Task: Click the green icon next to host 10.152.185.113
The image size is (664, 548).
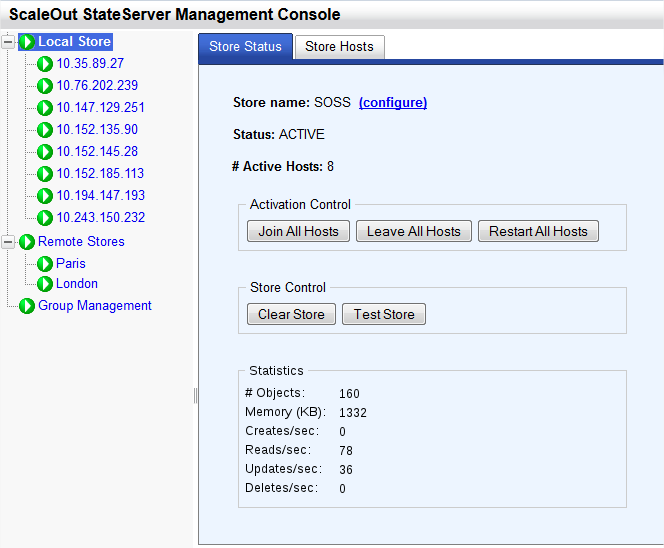Action: [45, 174]
